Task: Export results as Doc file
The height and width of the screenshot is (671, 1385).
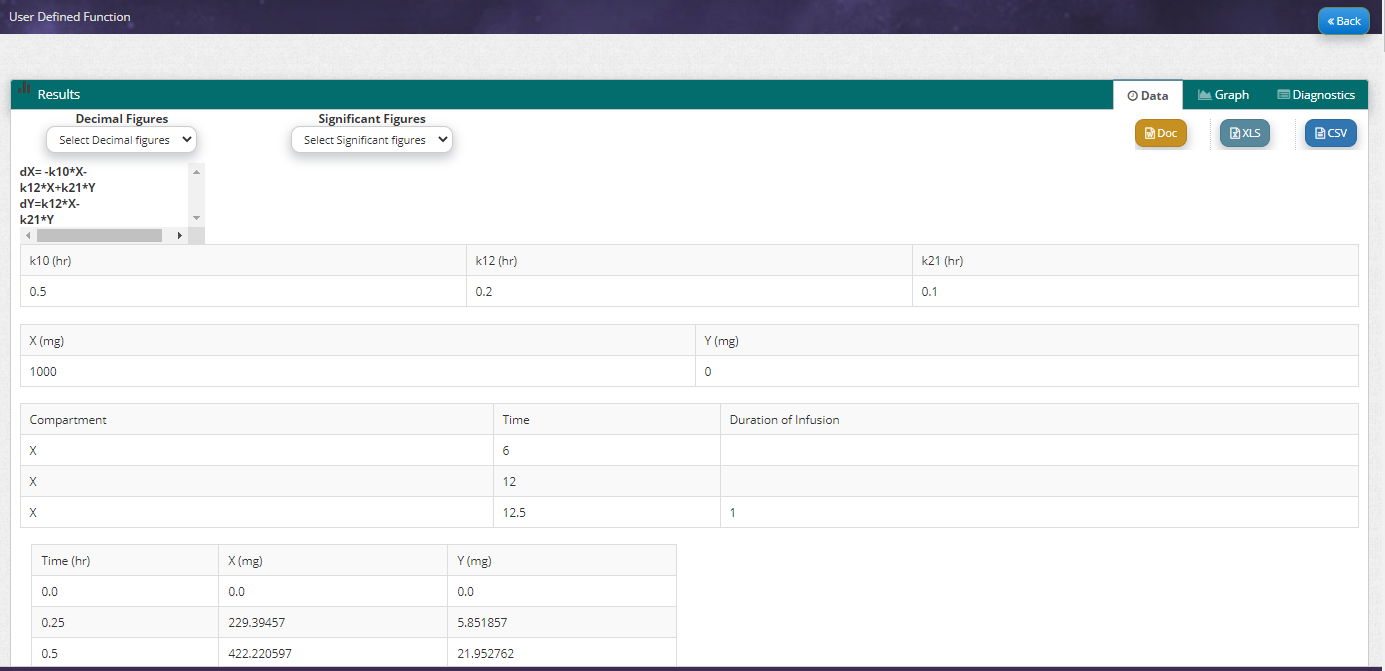Action: coord(1160,133)
